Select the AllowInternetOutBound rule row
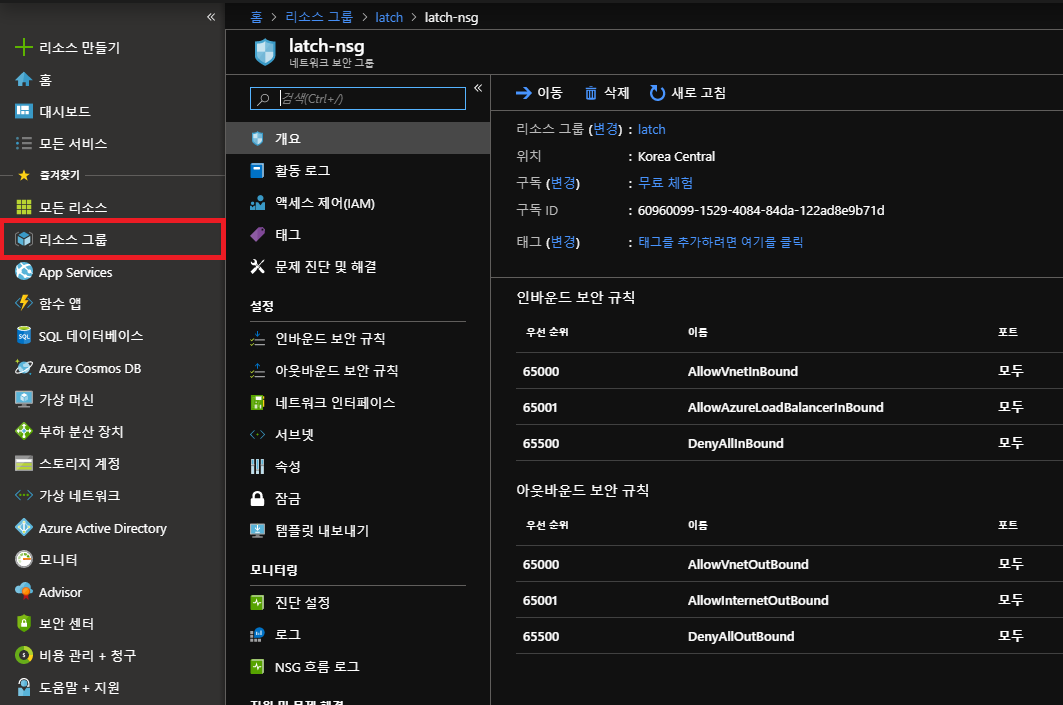 (789, 600)
